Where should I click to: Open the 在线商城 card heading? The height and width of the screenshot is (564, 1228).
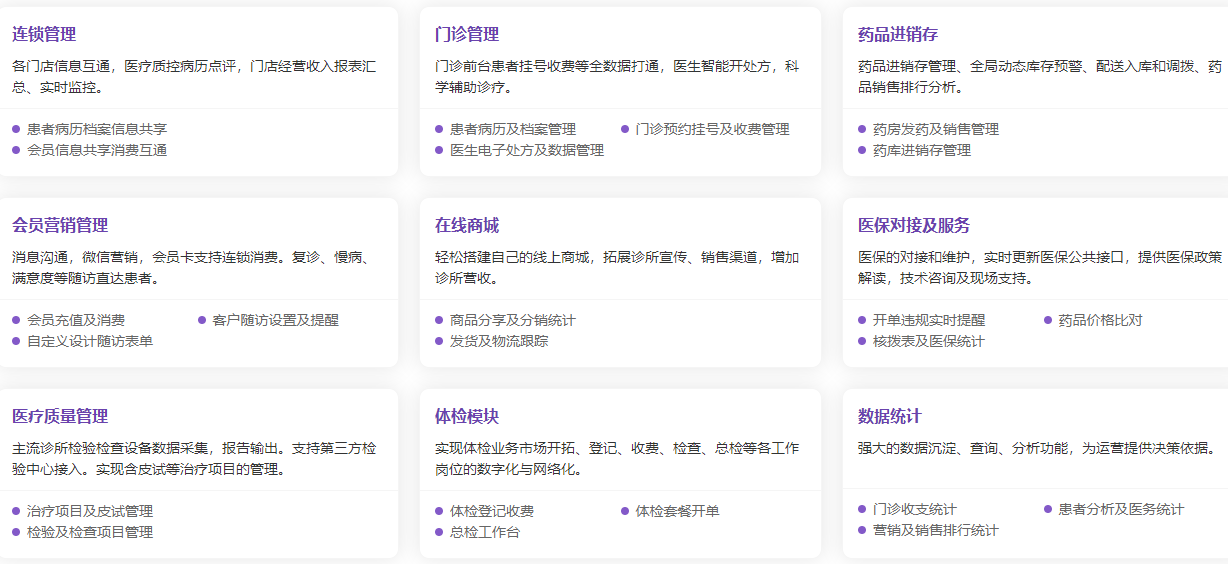coord(467,226)
